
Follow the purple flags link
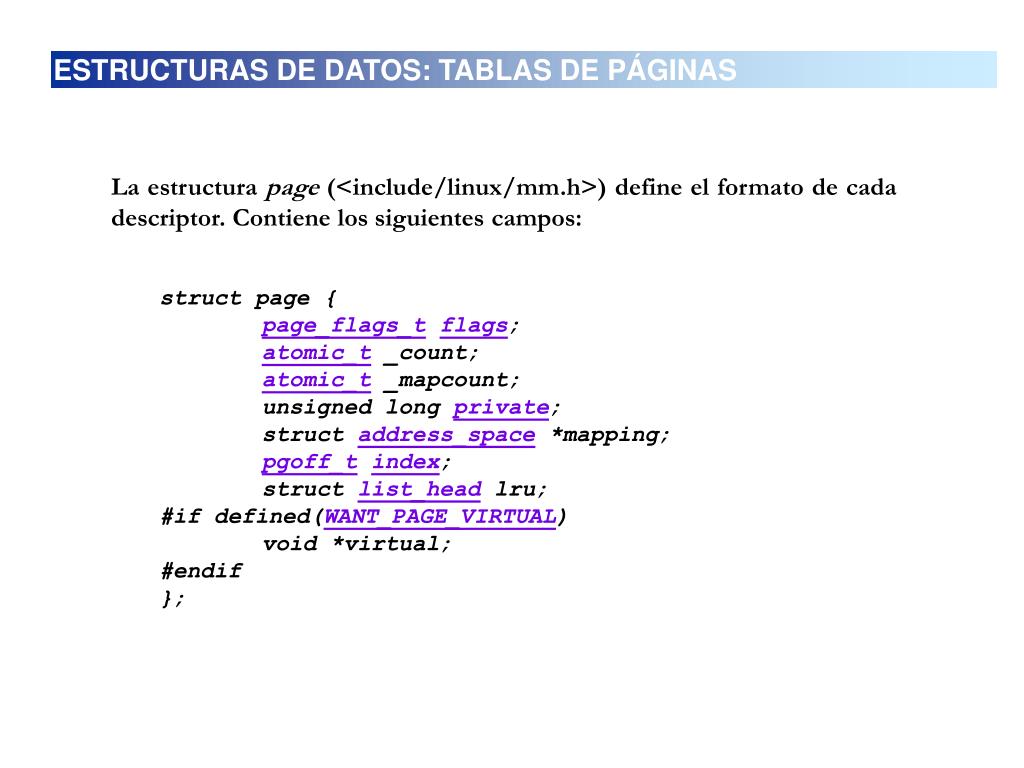474,325
